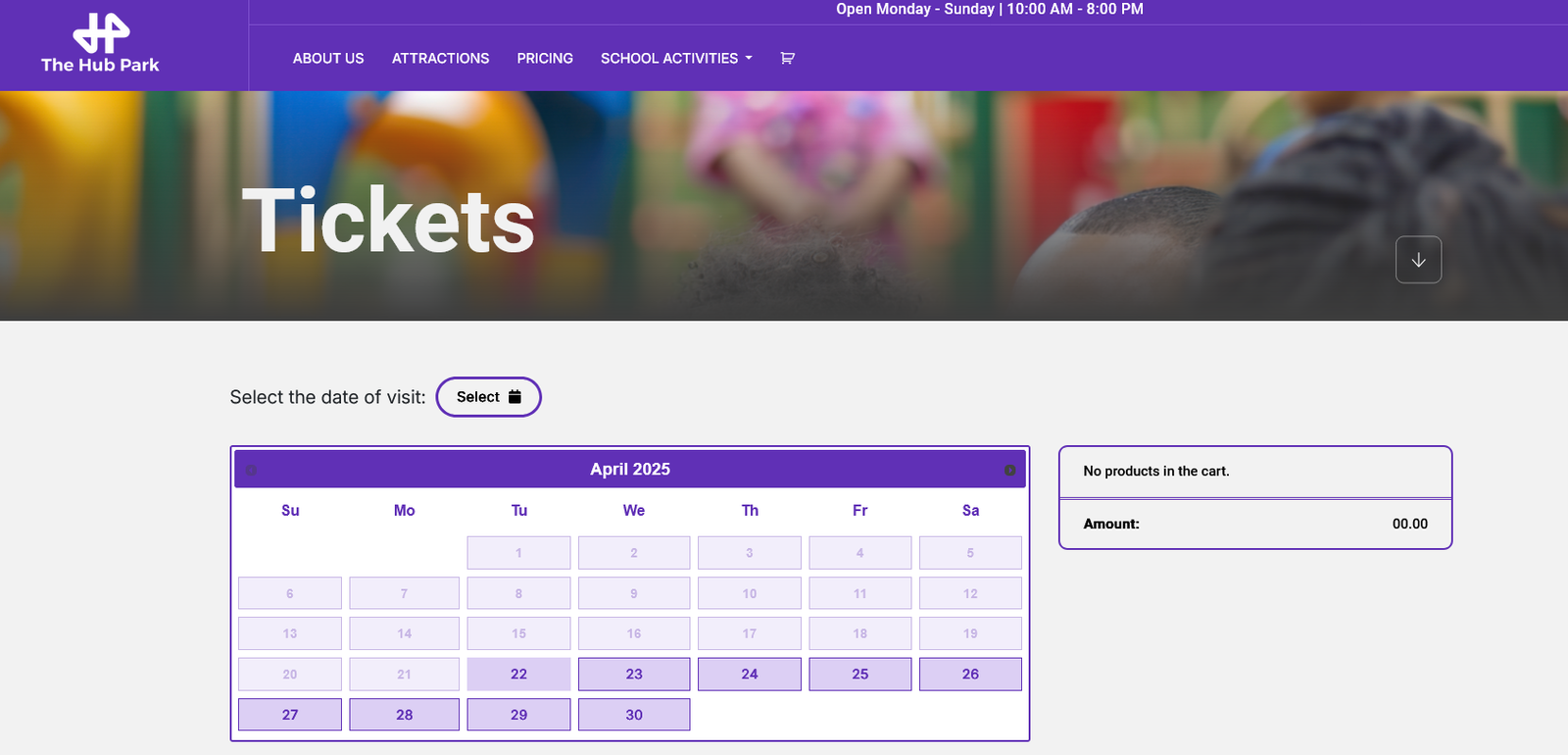The height and width of the screenshot is (755, 1568).
Task: Click disabled date 6 in calendar
Action: tap(290, 593)
